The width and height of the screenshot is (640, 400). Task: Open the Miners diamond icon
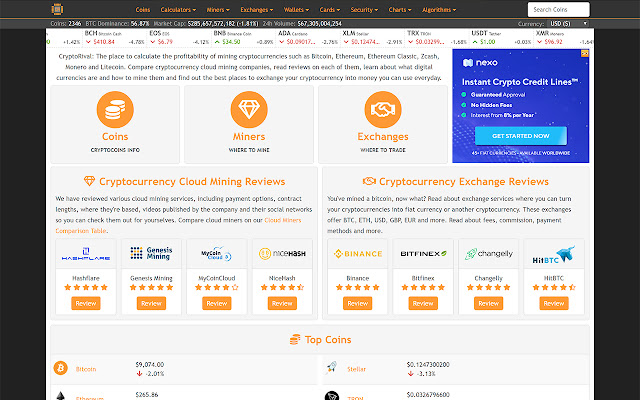coord(249,109)
